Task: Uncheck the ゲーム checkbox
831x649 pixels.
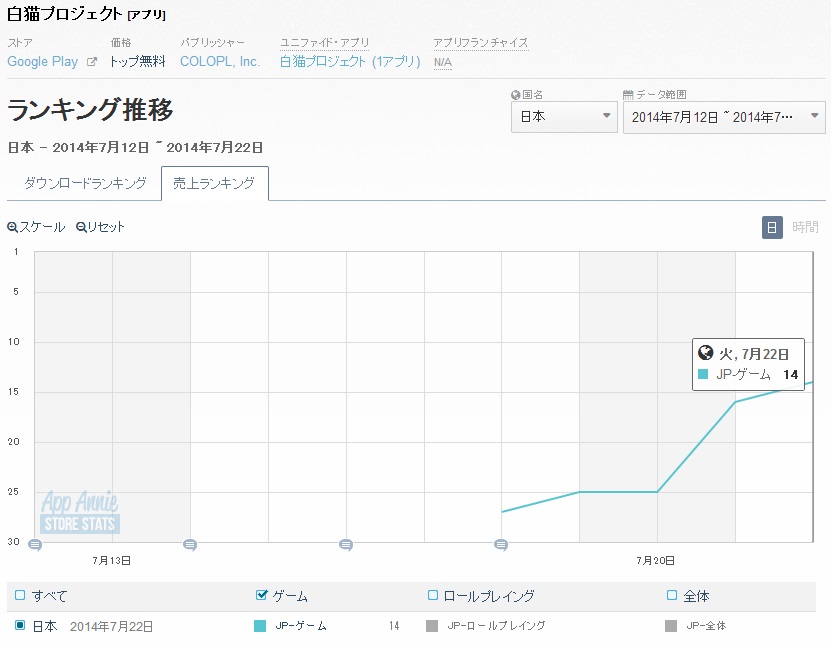Action: [x=261, y=595]
